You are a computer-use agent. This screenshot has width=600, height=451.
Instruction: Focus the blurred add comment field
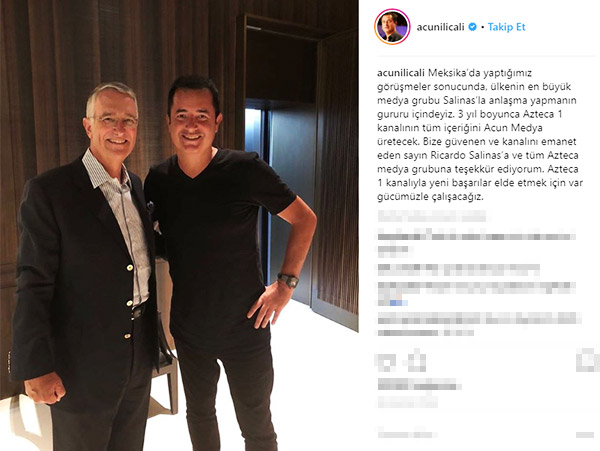408,435
